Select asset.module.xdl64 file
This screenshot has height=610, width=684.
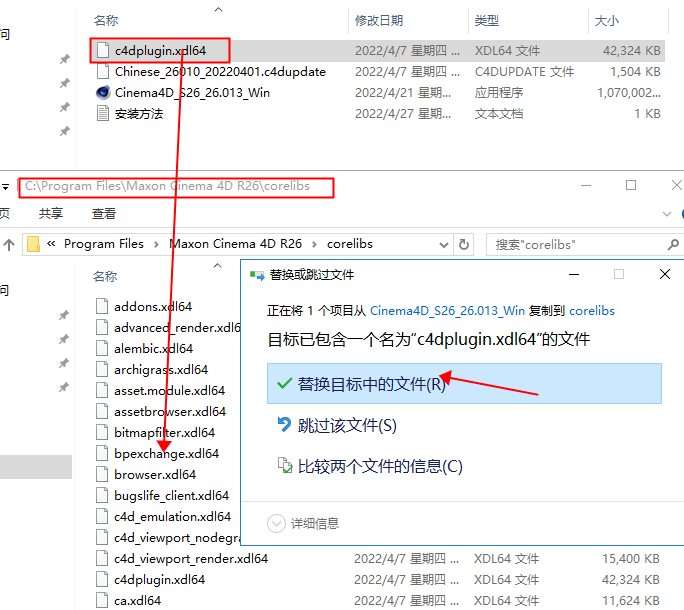(x=169, y=391)
